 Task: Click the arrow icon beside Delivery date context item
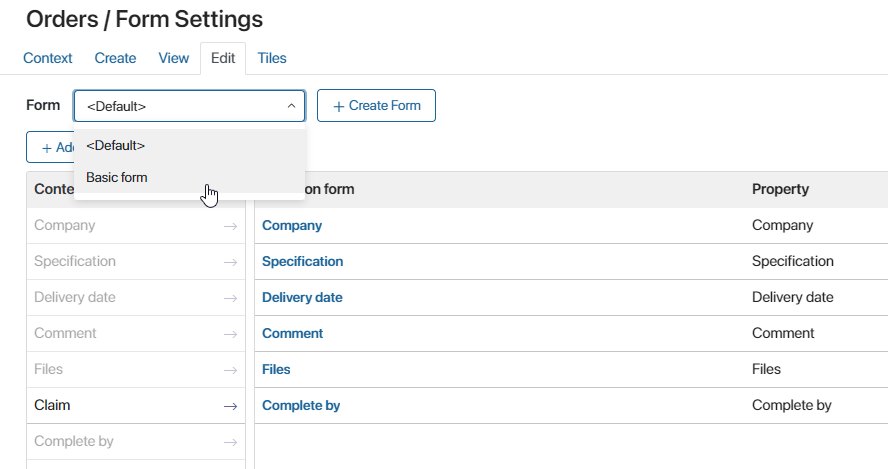pyautogui.click(x=230, y=298)
